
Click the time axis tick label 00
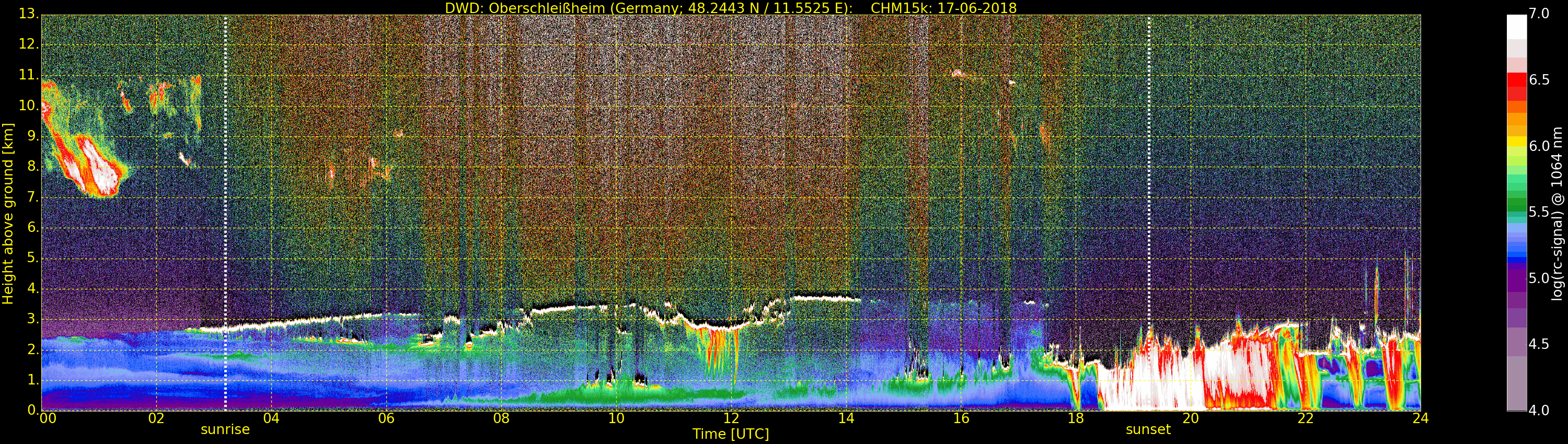(x=48, y=418)
